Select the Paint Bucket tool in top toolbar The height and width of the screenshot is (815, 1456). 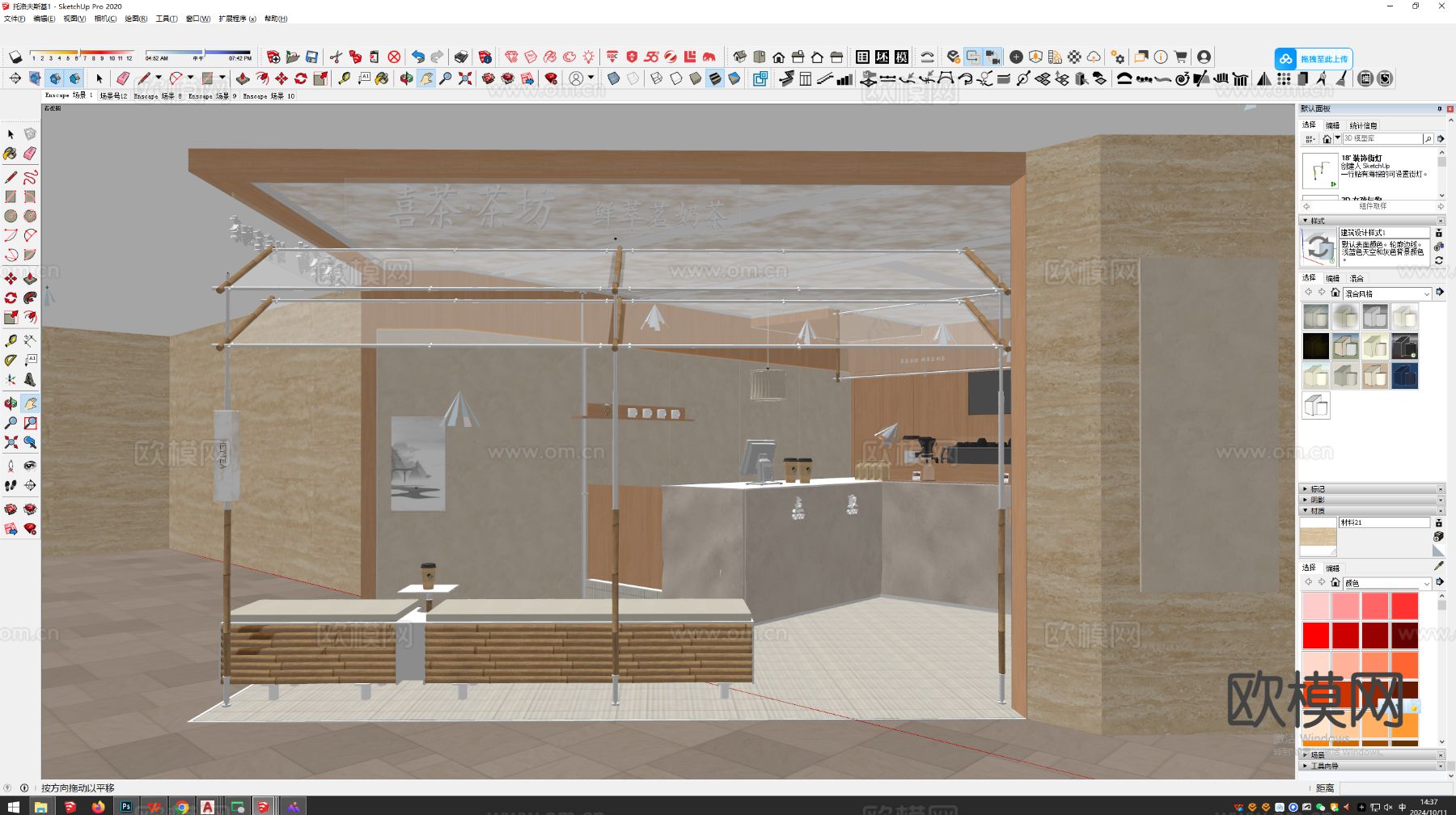[x=382, y=78]
